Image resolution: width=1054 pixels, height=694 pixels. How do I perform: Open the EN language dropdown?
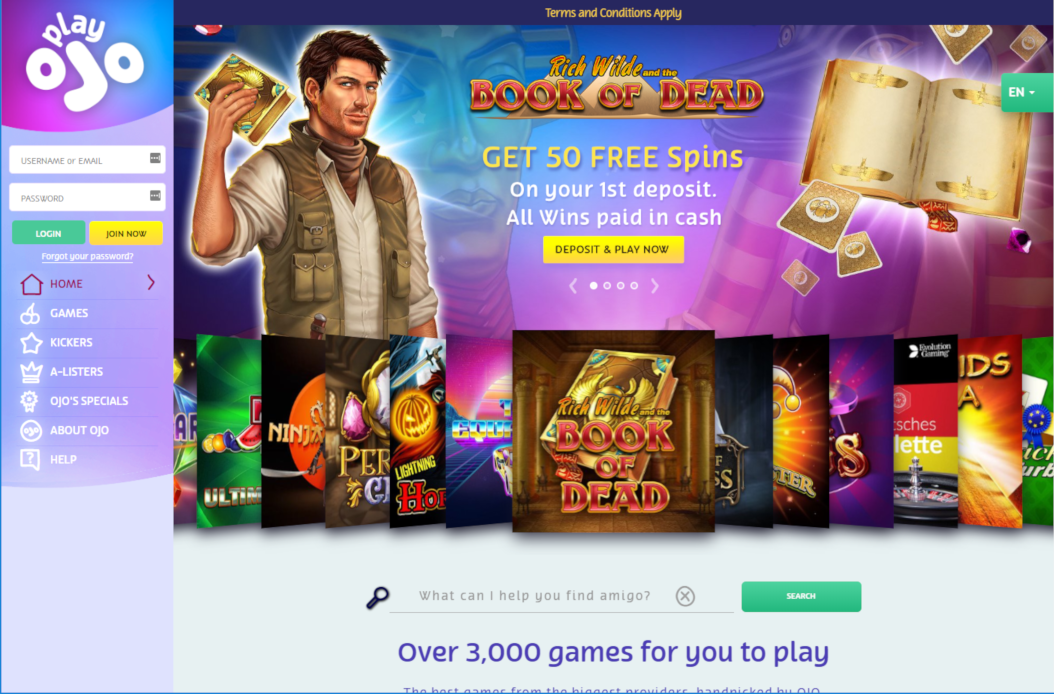1026,92
